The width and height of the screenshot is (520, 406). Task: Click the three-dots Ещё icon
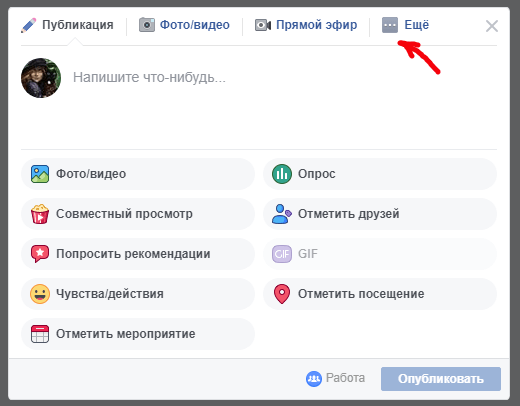click(x=390, y=25)
